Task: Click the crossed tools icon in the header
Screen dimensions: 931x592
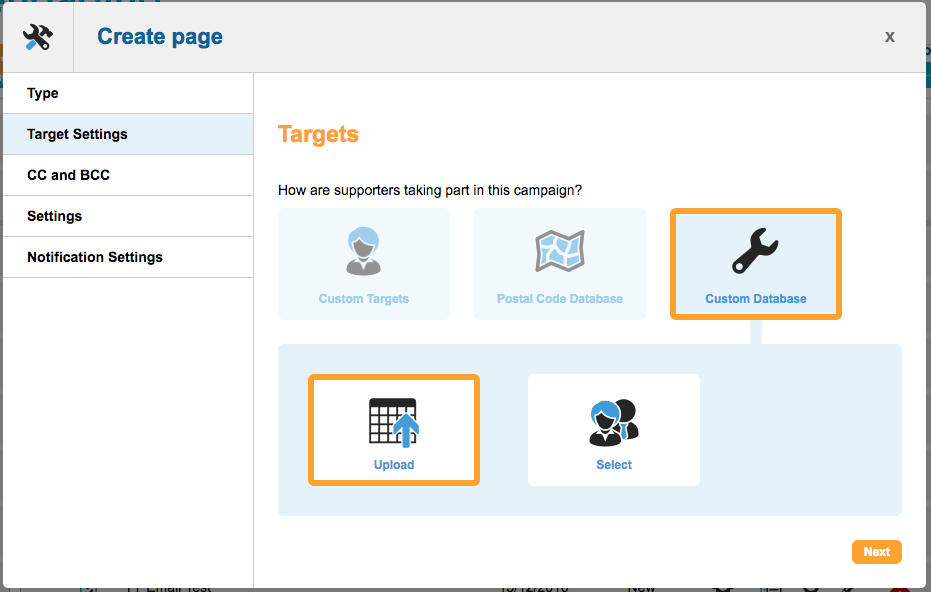Action: [x=38, y=37]
